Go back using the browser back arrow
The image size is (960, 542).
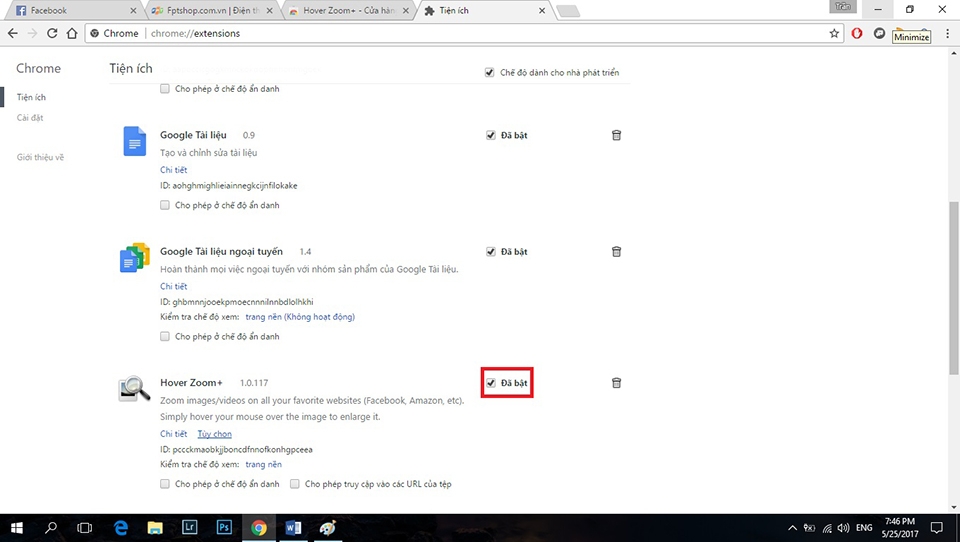pos(13,33)
